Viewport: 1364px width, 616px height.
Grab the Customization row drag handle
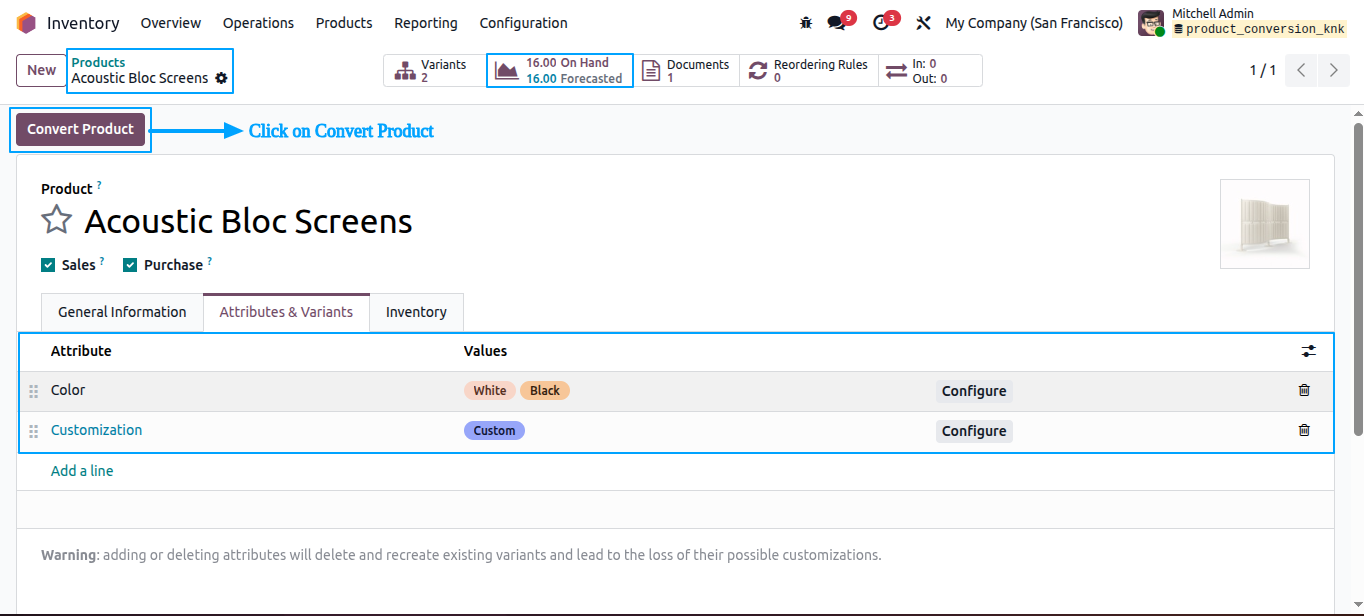(x=33, y=431)
